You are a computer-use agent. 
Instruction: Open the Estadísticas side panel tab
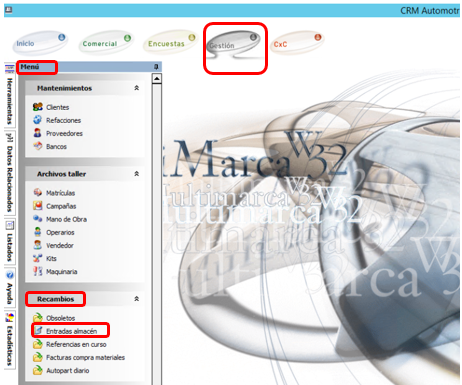pos(10,340)
